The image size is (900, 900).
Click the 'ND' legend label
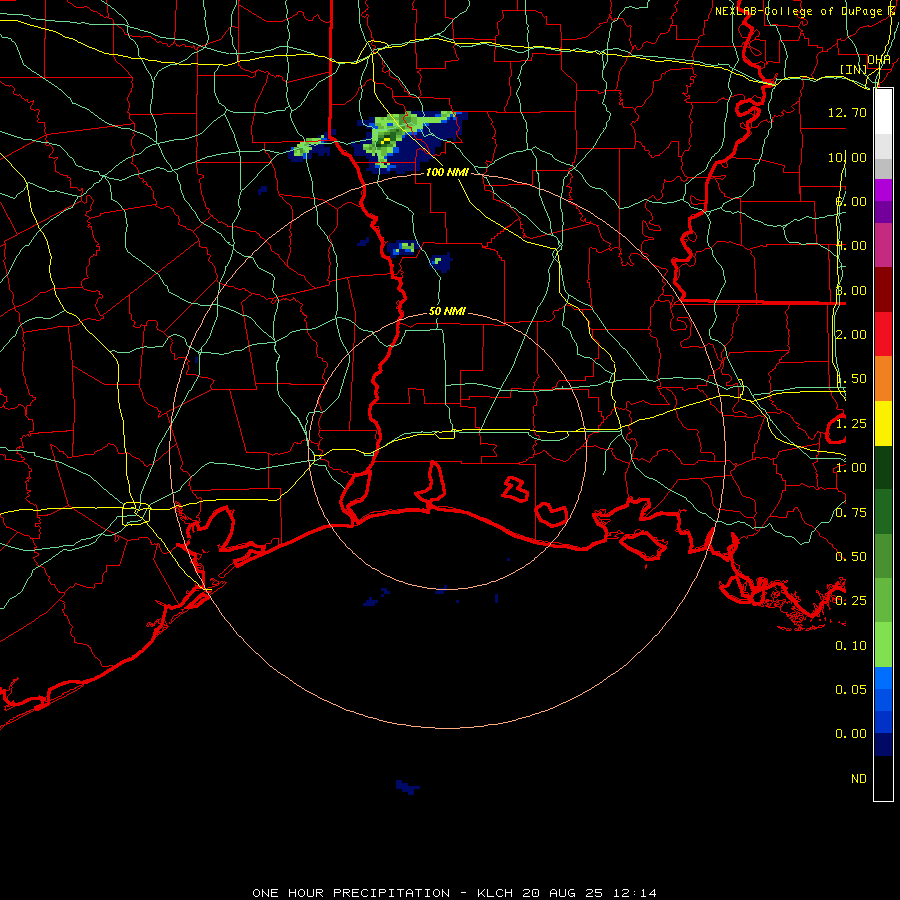(x=859, y=779)
